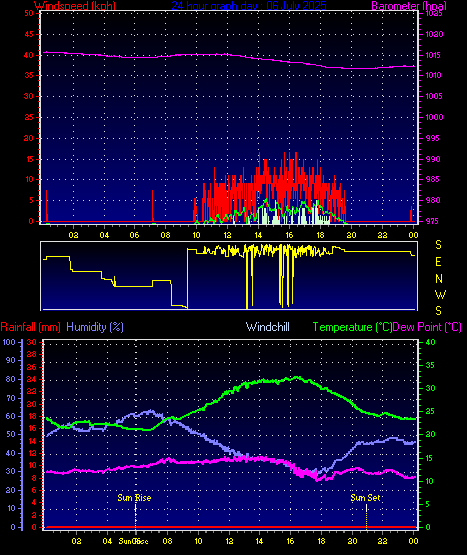Click the 'Windspeed (kph)' axis title
467x555 pixels.
[75, 6]
